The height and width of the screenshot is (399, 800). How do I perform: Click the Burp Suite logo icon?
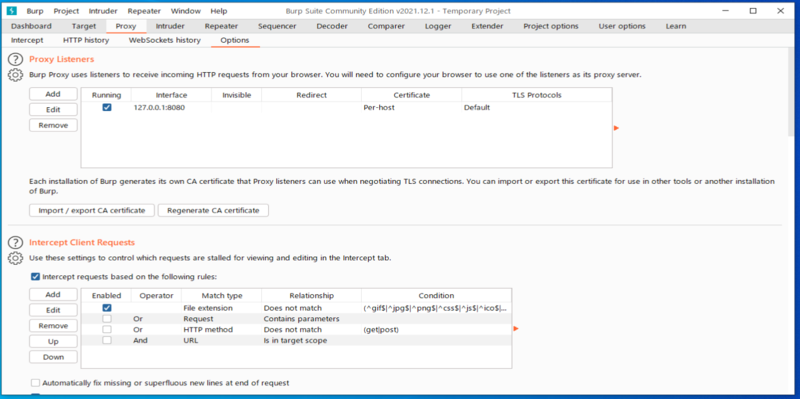[x=12, y=11]
